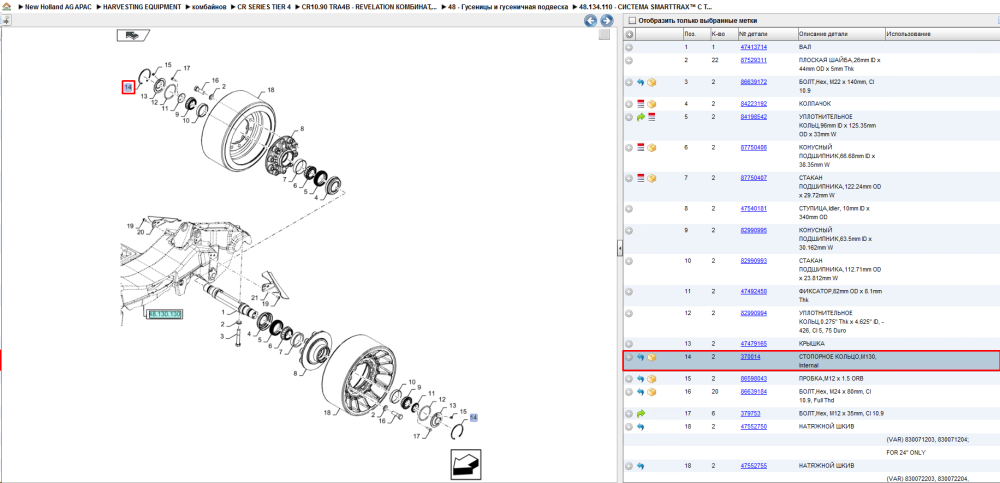This screenshot has height=483, width=1000.
Task: Open CR SERIES TIER 4 breadcrumb
Action: tap(263, 6)
